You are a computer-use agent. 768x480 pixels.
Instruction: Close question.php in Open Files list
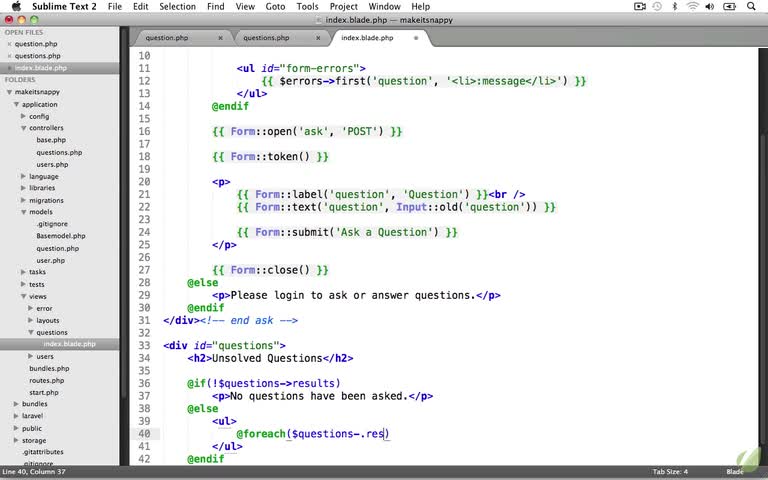point(9,44)
